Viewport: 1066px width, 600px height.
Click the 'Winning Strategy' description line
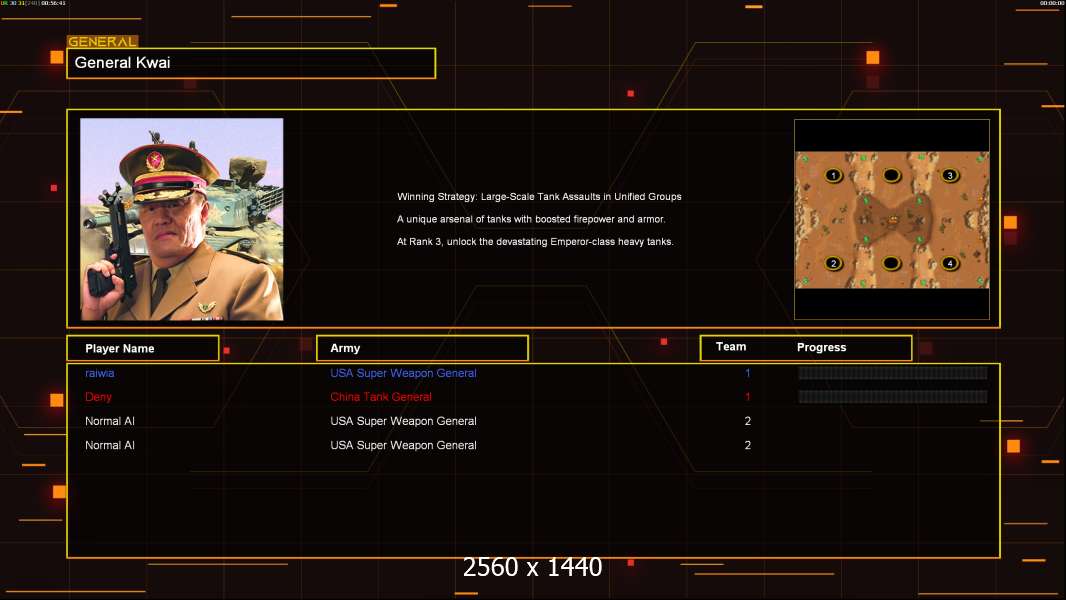point(539,196)
